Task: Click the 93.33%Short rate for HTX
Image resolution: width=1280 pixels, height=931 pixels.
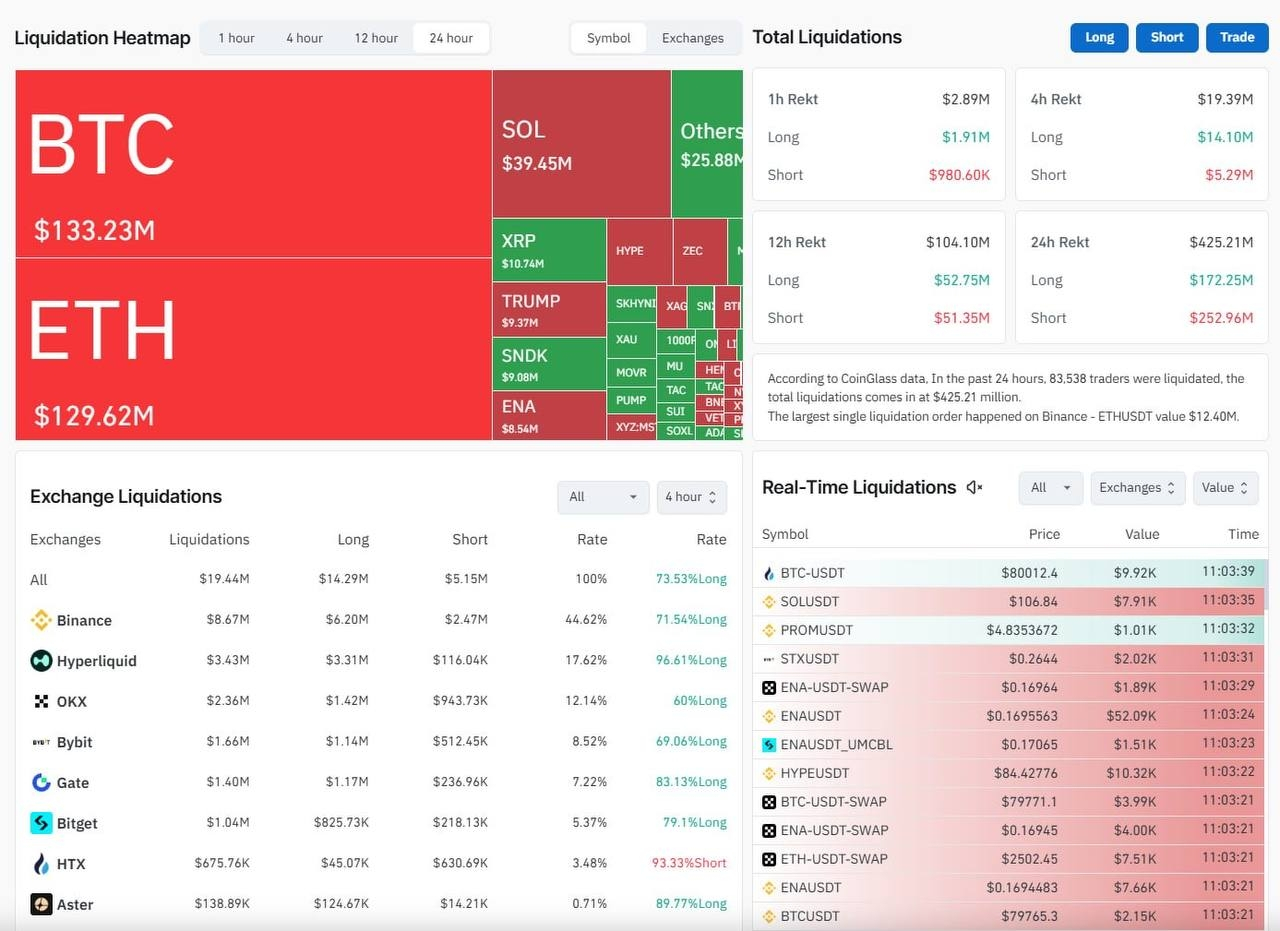Action: [x=689, y=863]
